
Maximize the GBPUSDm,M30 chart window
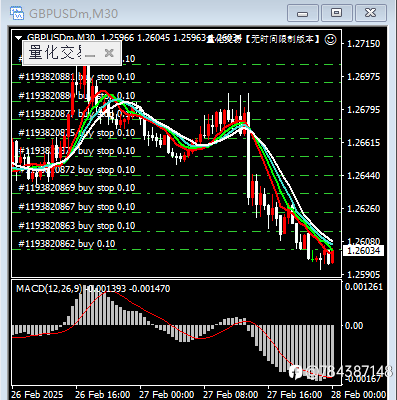337,13
